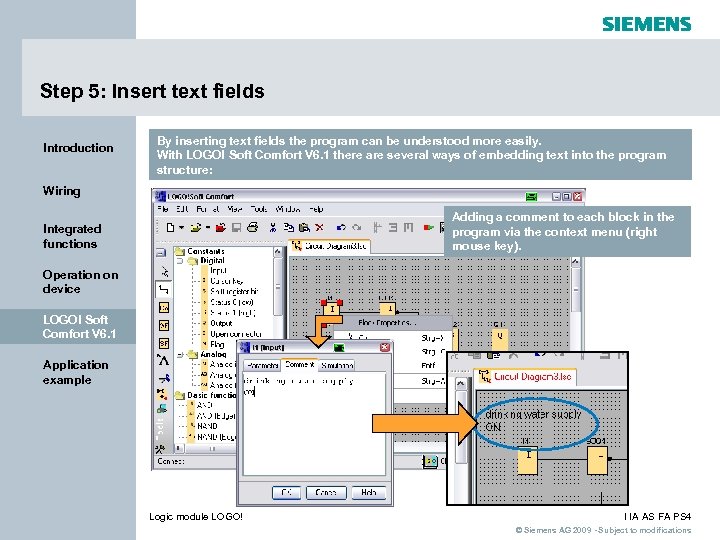Click the red Close file folder icon
Viewport: 720px width, 540px height.
pyautogui.click(x=220, y=227)
